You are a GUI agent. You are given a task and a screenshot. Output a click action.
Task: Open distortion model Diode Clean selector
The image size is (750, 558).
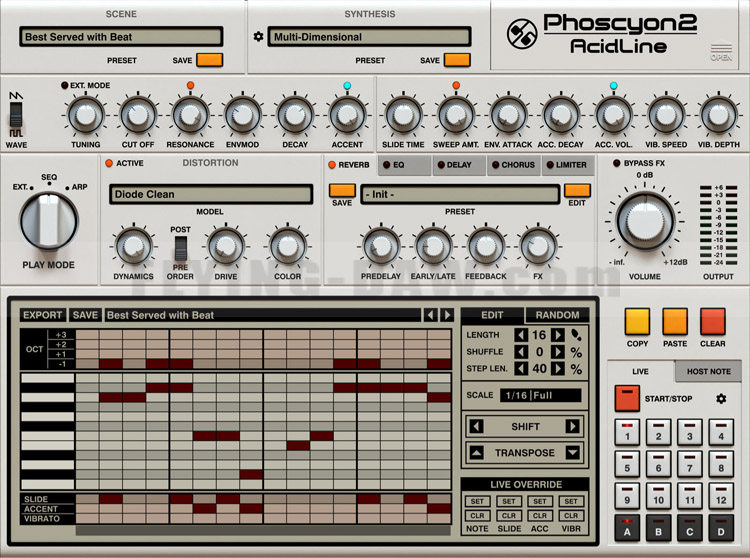[x=211, y=194]
